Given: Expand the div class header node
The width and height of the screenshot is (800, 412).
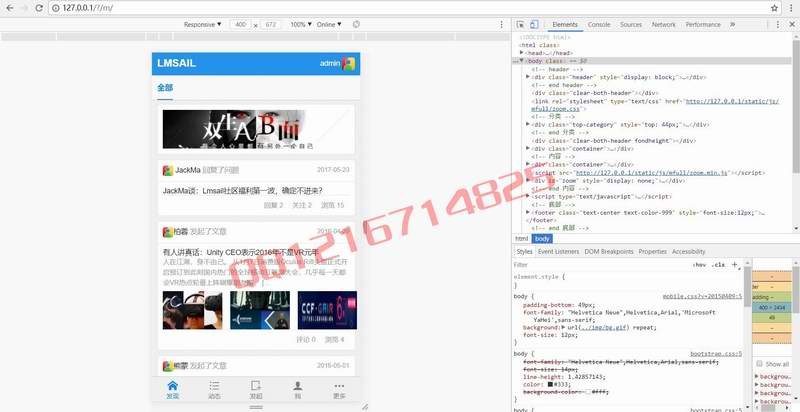Looking at the screenshot, I should [528, 76].
